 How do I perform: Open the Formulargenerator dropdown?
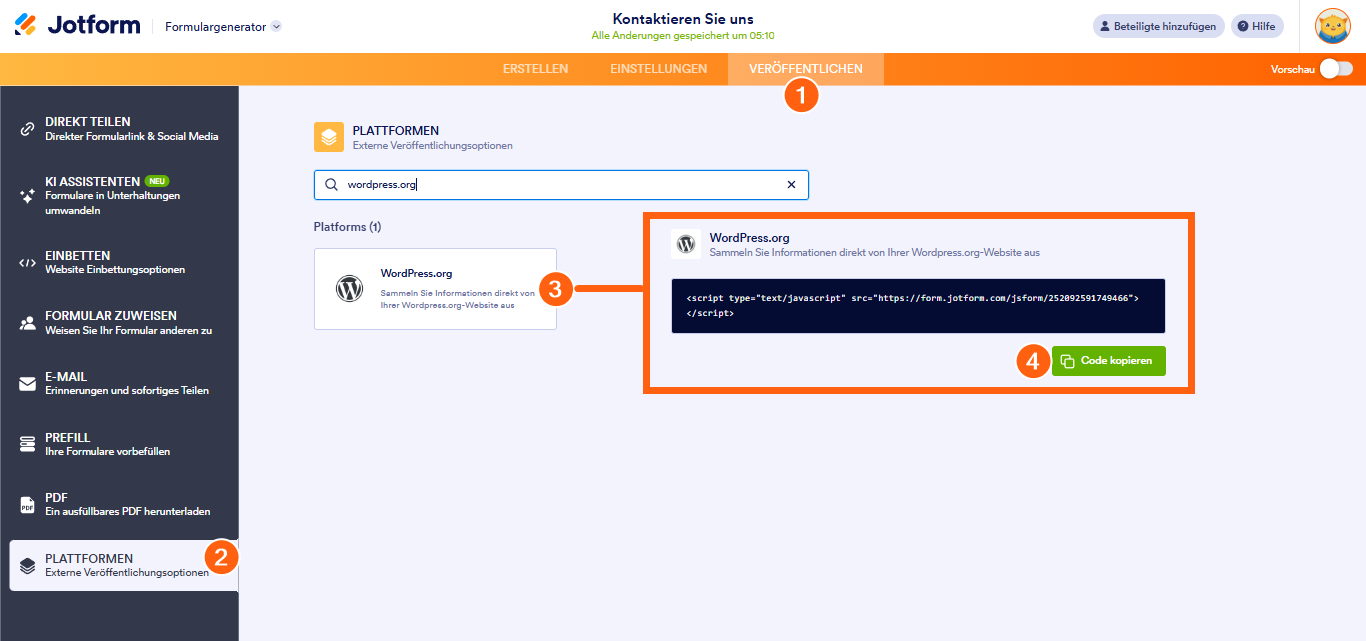pos(224,27)
